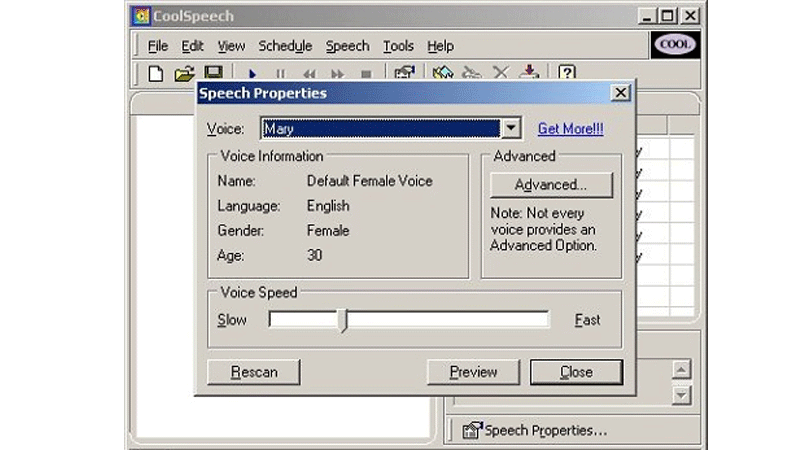Screen dimensions: 800x450
Task: Click the question mark help toolbar icon
Action: tap(567, 72)
